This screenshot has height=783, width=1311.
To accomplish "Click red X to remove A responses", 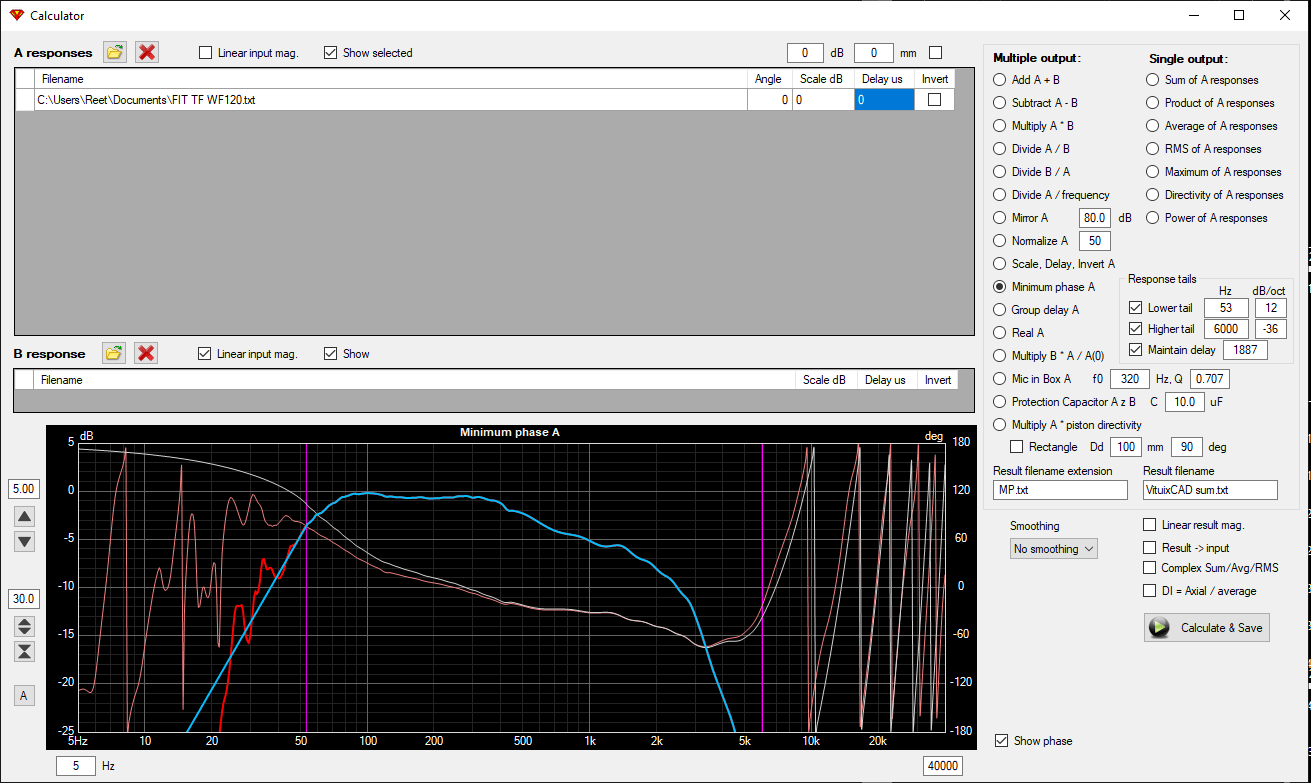I will (147, 52).
